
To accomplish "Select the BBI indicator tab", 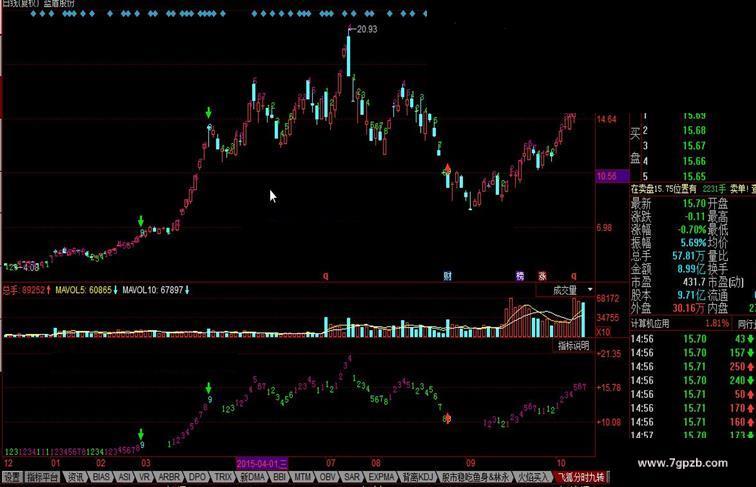I will point(279,477).
